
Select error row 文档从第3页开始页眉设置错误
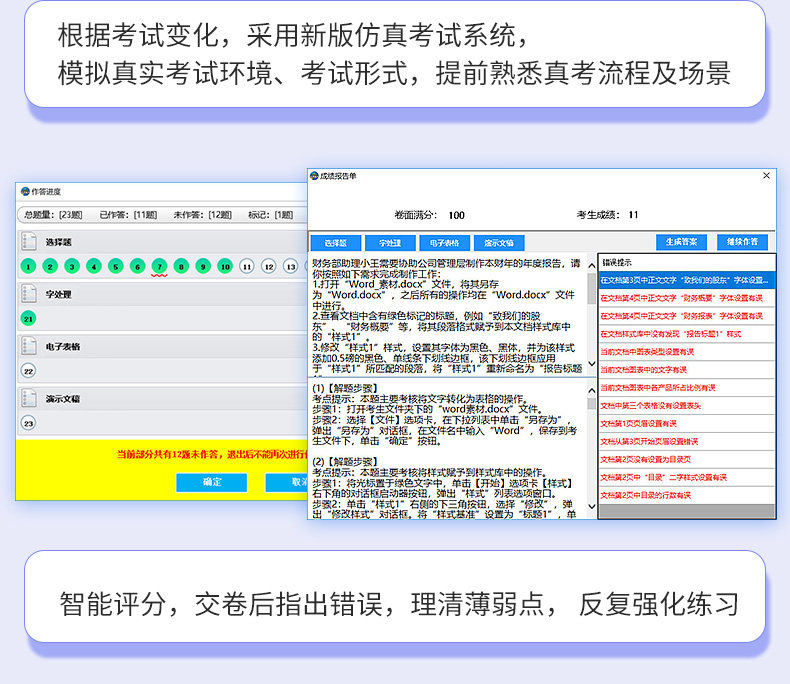pyautogui.click(x=686, y=441)
